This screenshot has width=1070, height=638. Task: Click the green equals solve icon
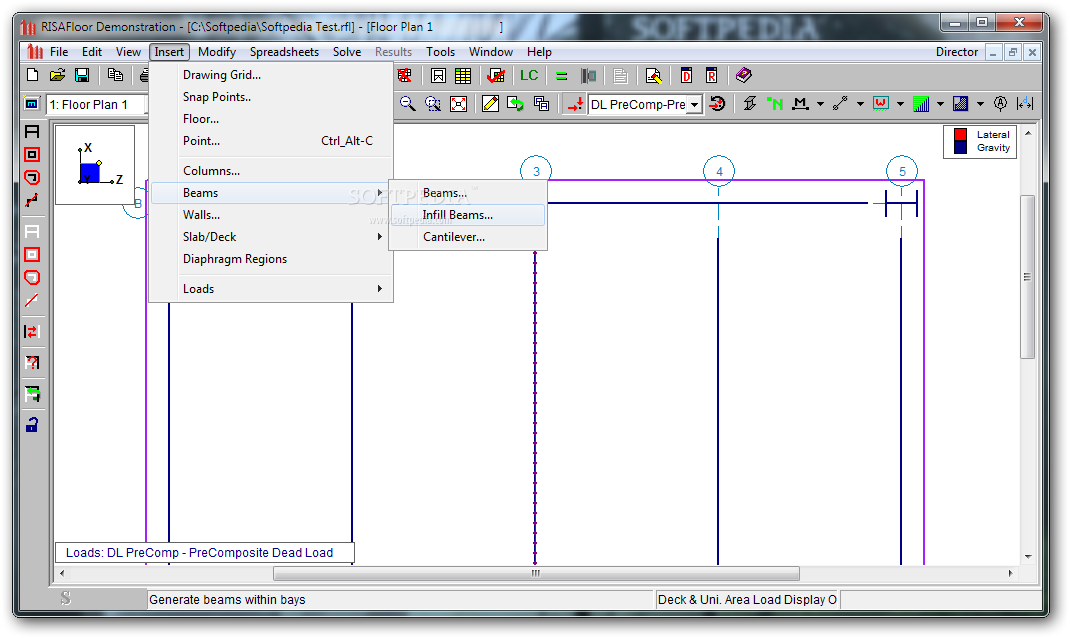click(562, 76)
